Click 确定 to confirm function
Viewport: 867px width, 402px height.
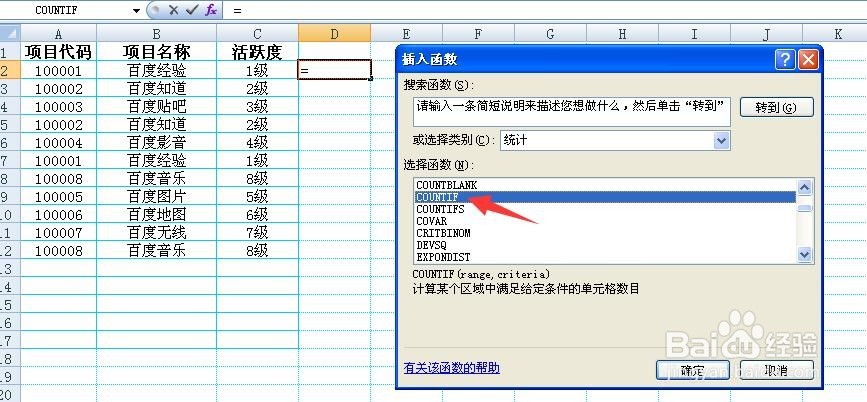coord(692,370)
